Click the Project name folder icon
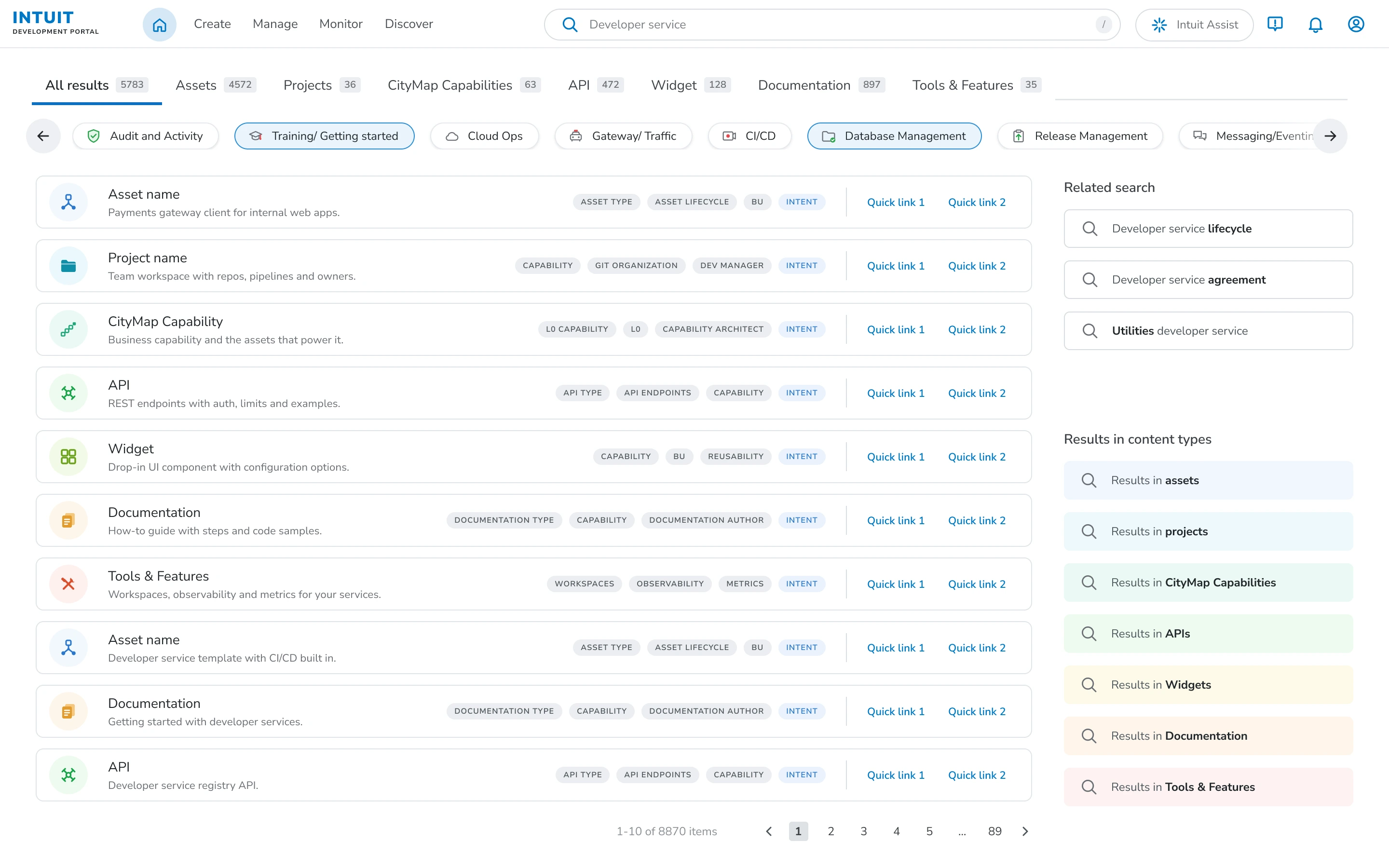Screen dimensions: 1389x868 pos(68,266)
